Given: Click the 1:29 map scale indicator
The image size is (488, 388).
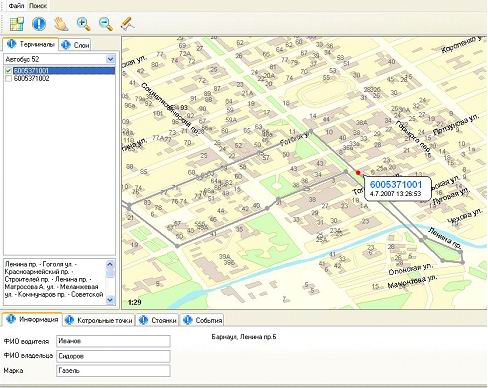Looking at the screenshot, I should [134, 302].
